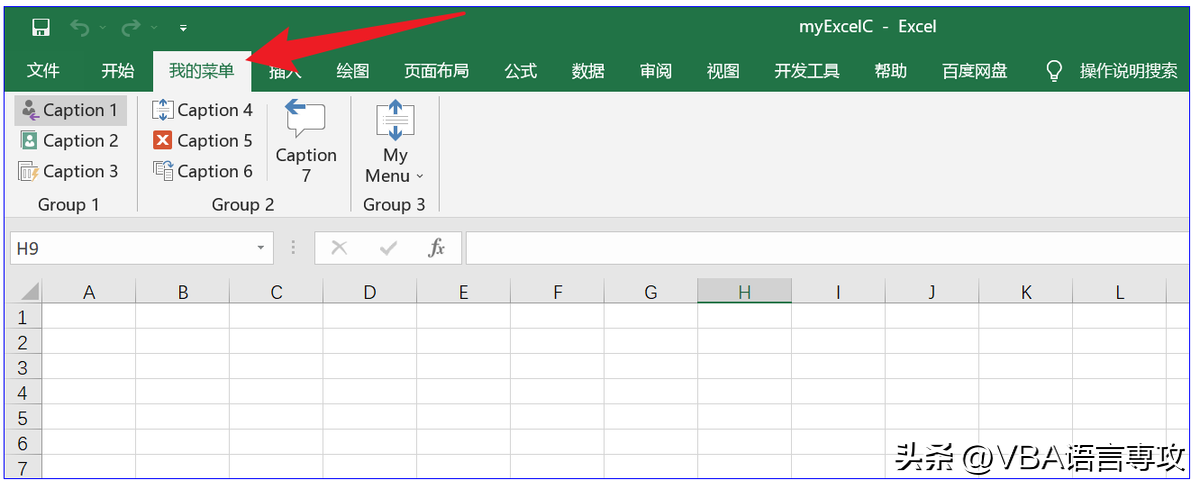The image size is (1200, 487).
Task: Open the 帮助 tab
Action: [890, 71]
